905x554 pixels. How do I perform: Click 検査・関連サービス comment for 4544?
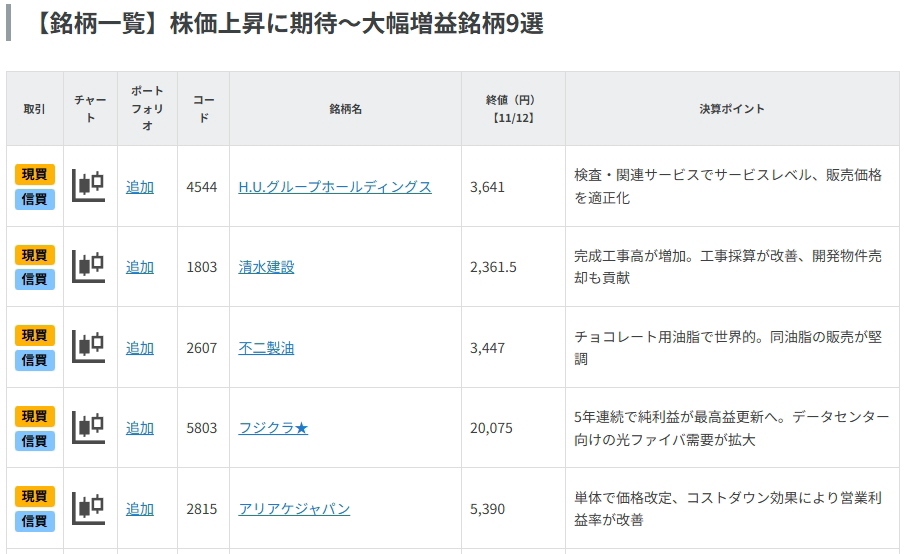[x=728, y=186]
